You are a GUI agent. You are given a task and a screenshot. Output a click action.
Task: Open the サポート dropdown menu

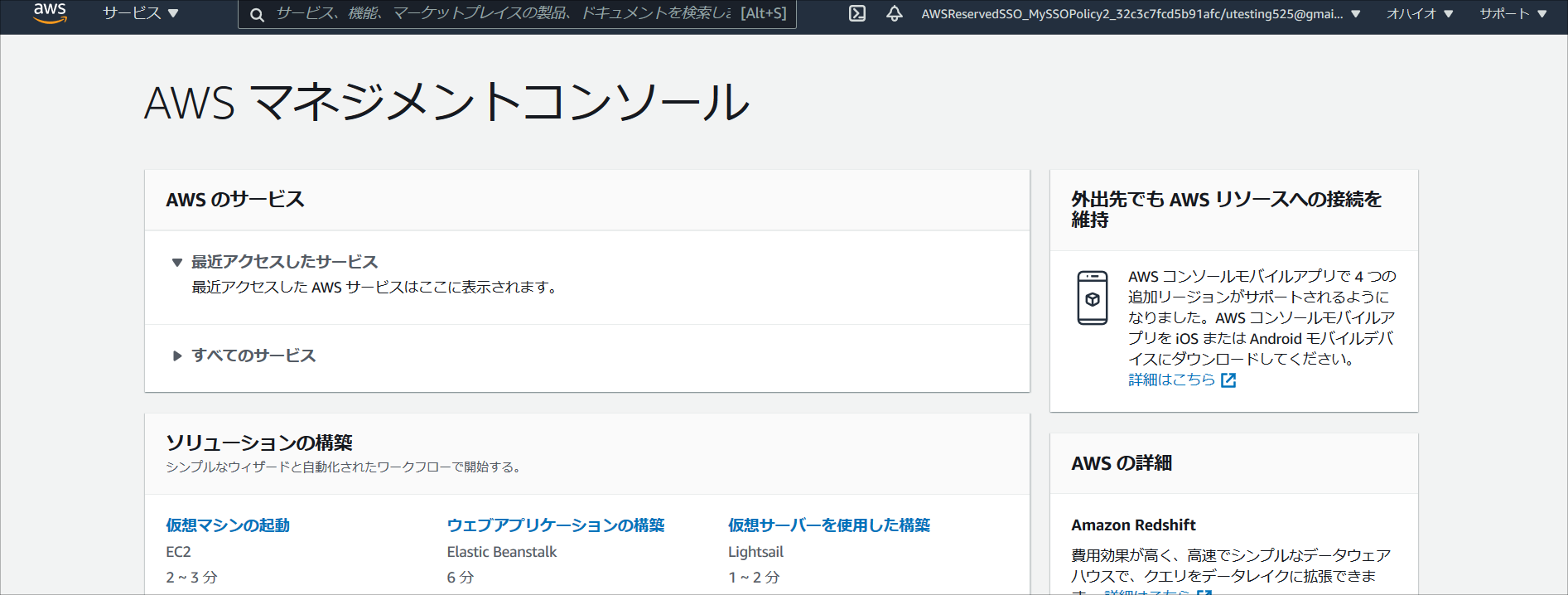(x=1513, y=14)
